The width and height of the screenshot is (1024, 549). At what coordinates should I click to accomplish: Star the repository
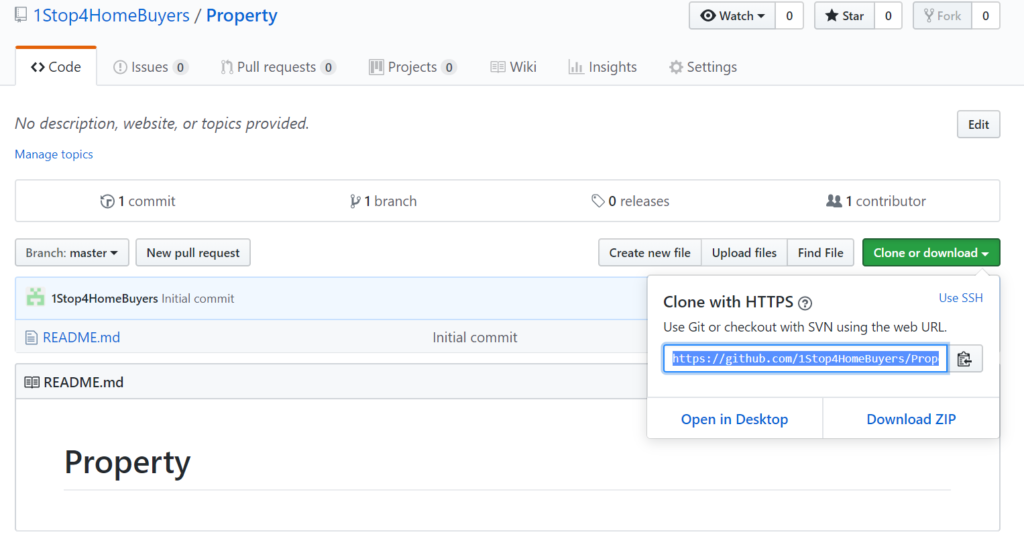(x=844, y=16)
